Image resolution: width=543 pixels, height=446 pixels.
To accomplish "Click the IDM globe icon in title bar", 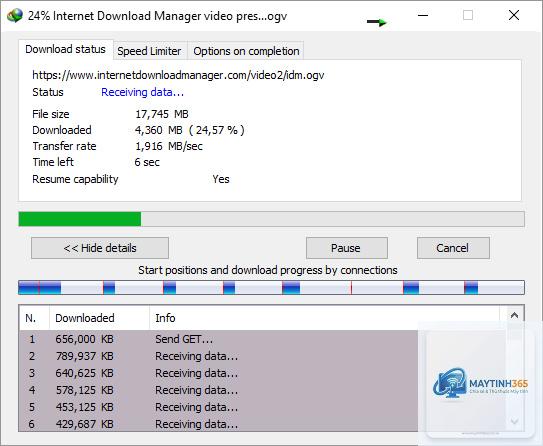I will (15, 16).
